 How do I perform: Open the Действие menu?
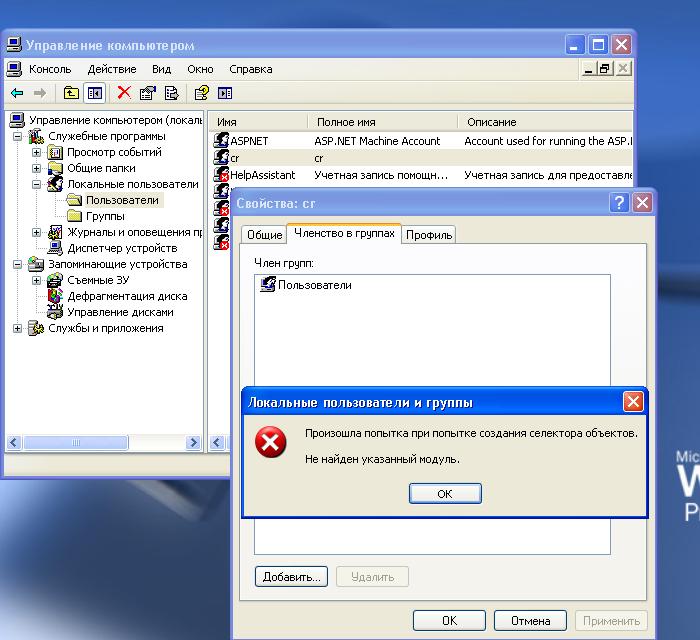pyautogui.click(x=112, y=69)
